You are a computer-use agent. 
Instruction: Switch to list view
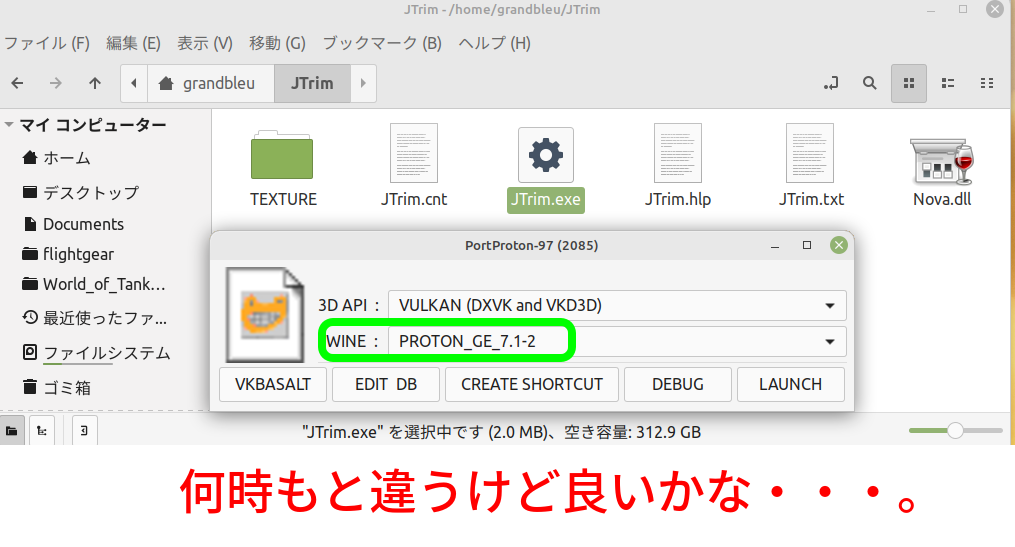pyautogui.click(x=948, y=83)
